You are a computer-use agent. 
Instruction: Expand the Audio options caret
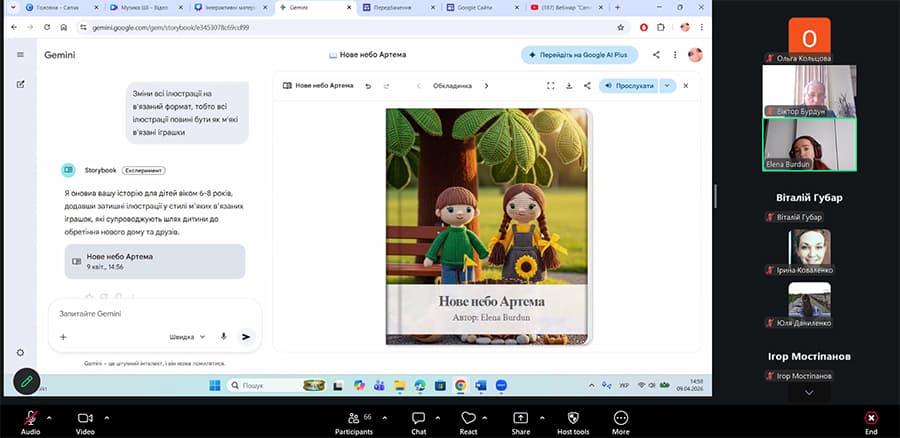[x=52, y=416]
